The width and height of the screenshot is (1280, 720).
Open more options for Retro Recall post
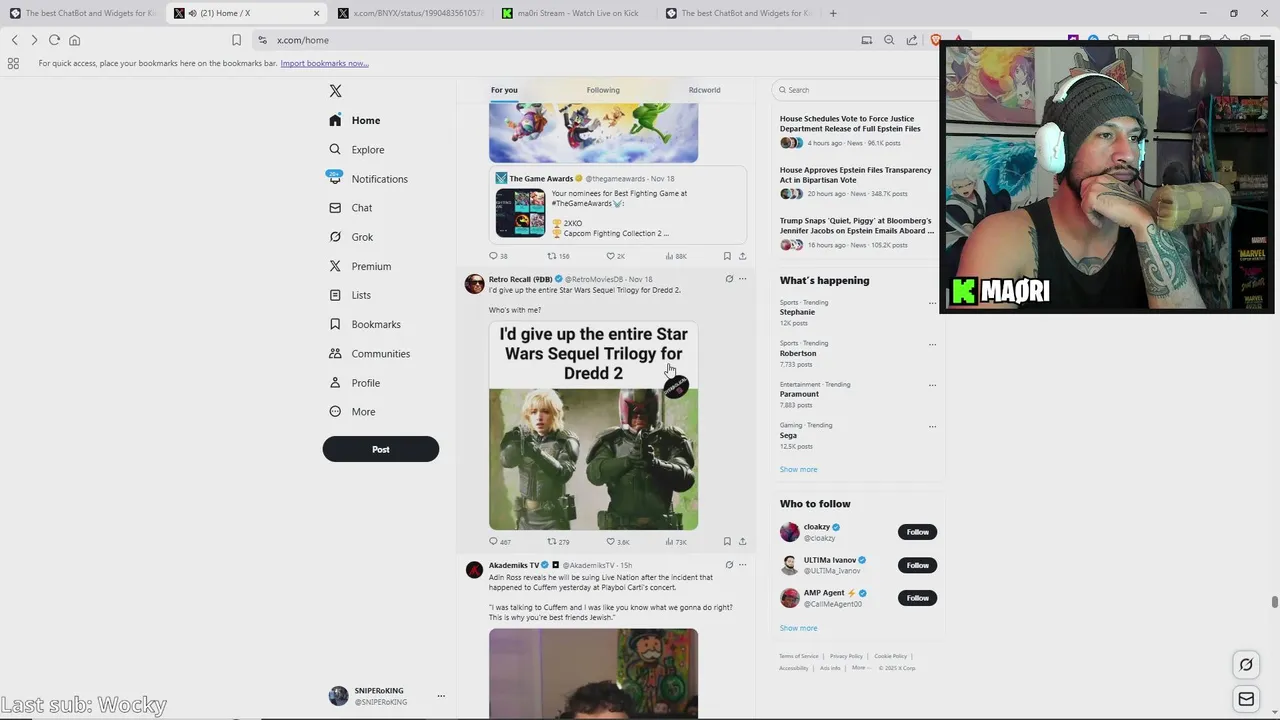tap(742, 279)
